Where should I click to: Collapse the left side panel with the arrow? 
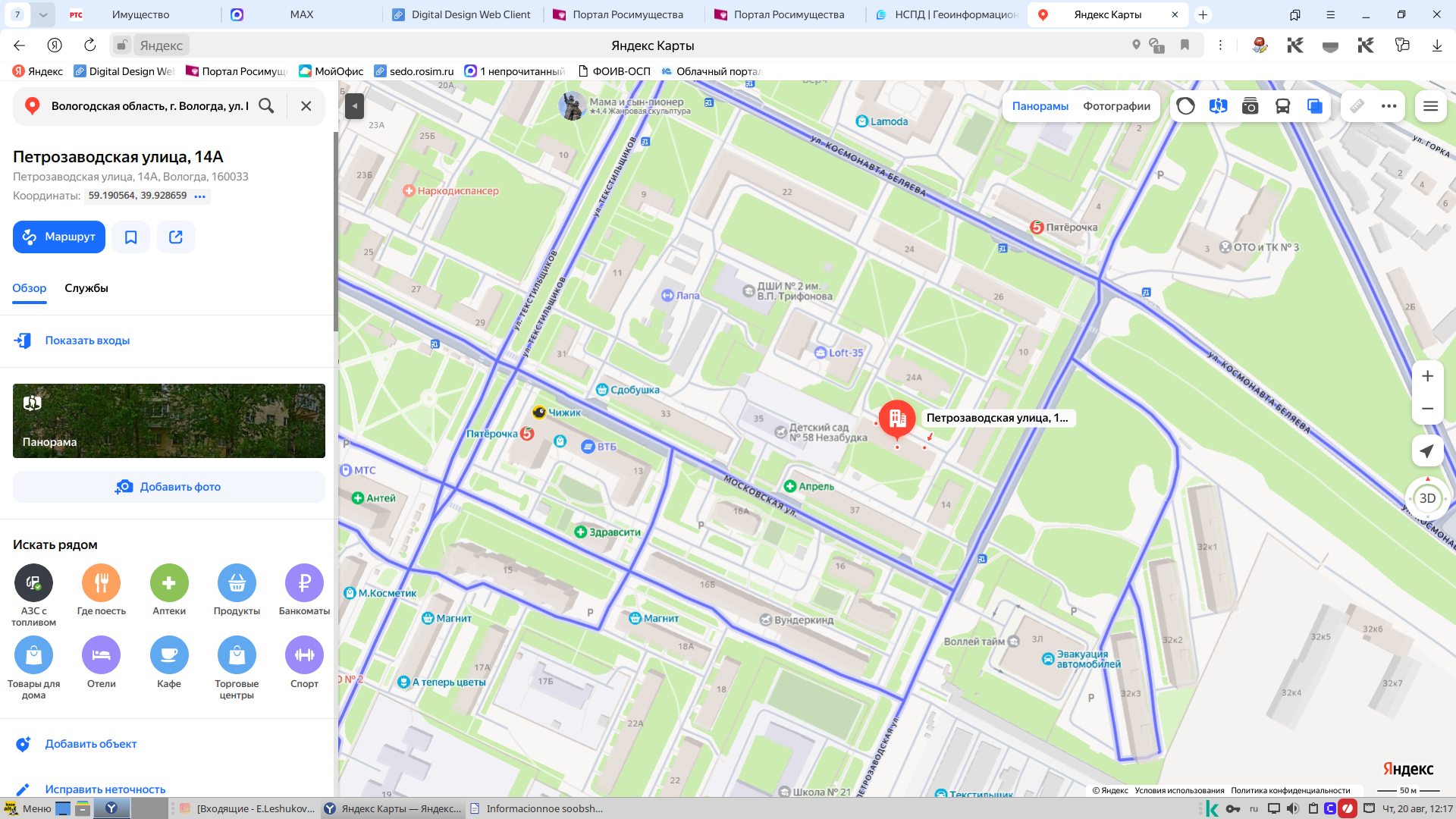point(354,106)
